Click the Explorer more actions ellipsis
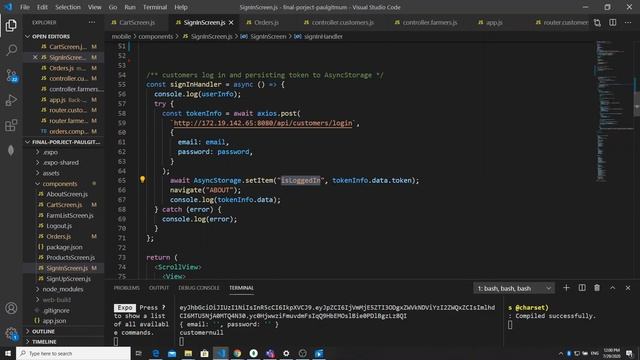Screen dimensions: 640x360 92,22
